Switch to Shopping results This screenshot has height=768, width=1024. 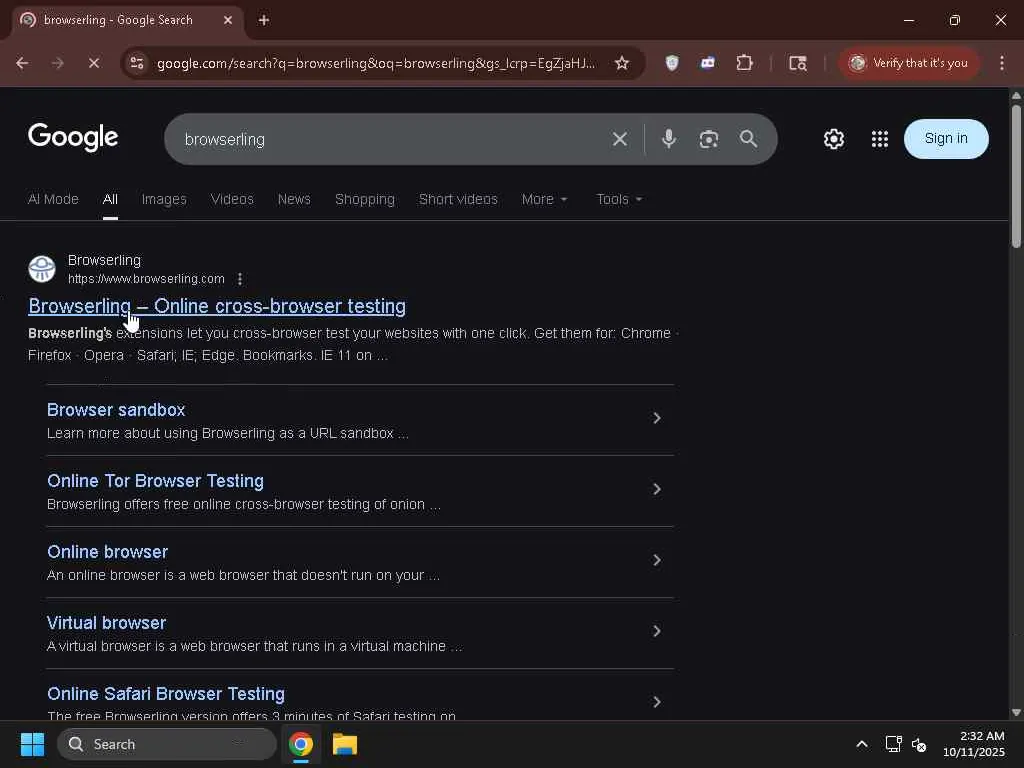364,199
